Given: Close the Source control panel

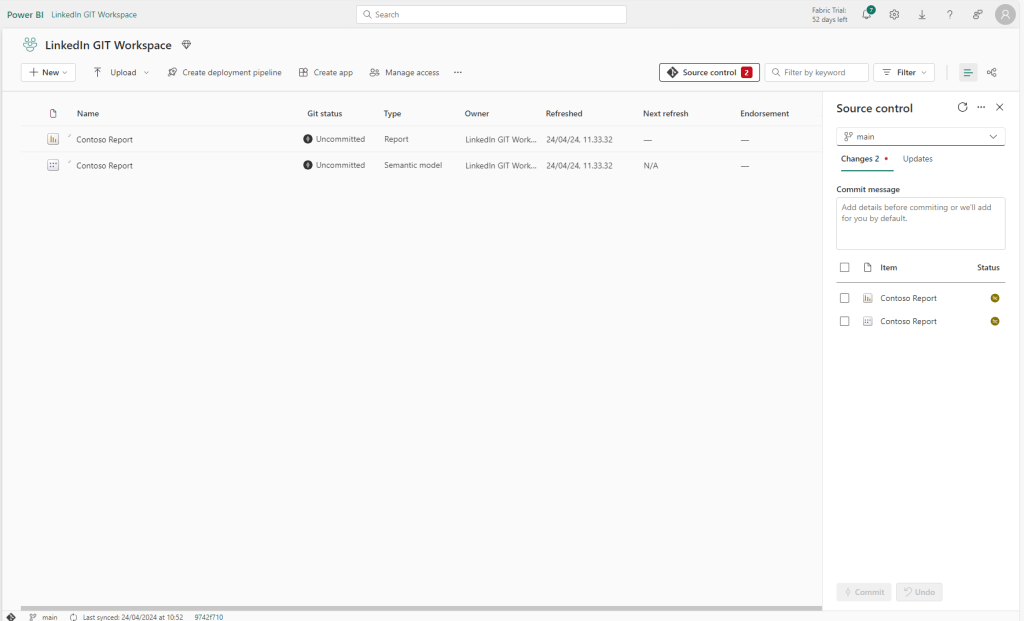Looking at the screenshot, I should point(999,107).
